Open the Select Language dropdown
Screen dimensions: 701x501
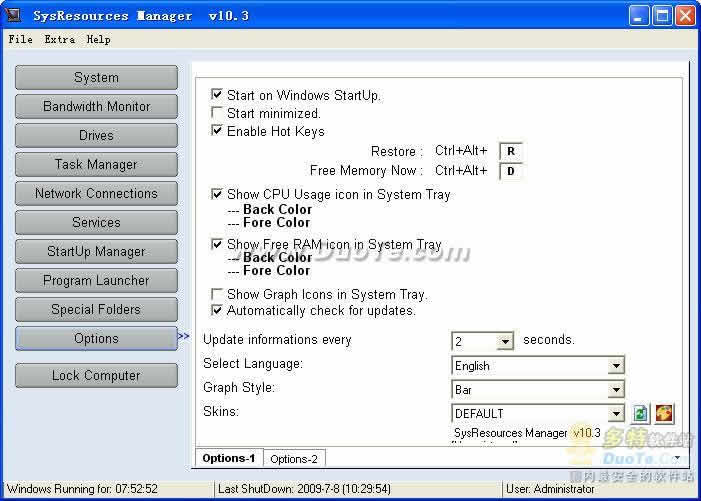pyautogui.click(x=616, y=366)
